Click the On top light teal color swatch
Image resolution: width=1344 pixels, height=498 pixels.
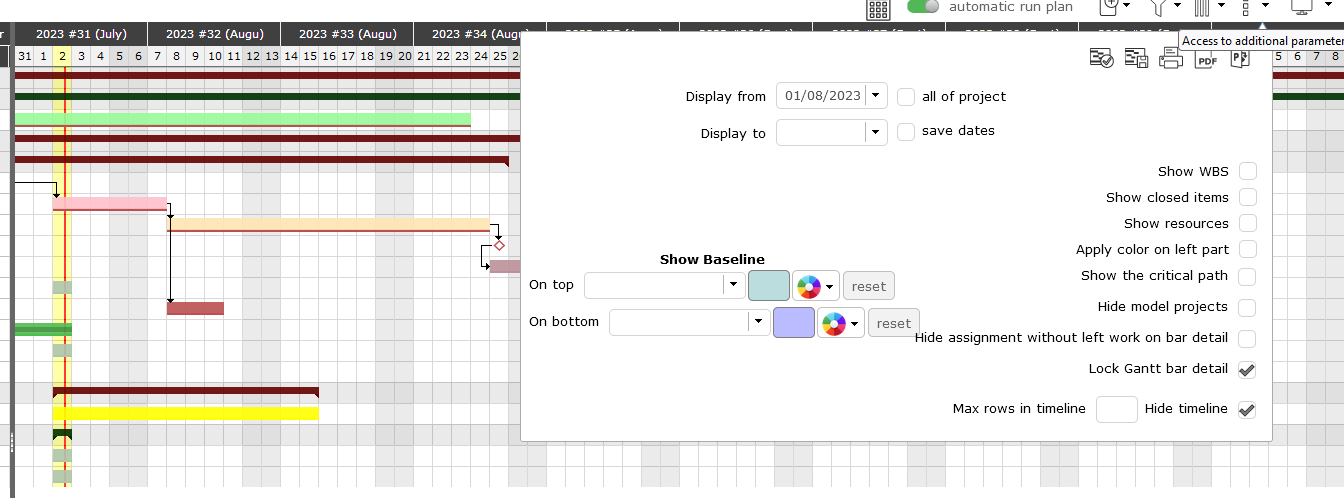tap(768, 285)
